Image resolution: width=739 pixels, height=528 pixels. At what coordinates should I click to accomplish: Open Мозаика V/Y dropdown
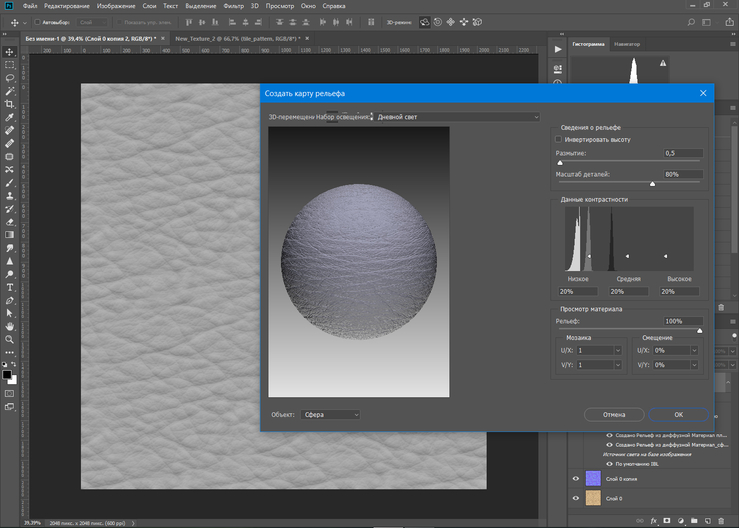(x=618, y=365)
